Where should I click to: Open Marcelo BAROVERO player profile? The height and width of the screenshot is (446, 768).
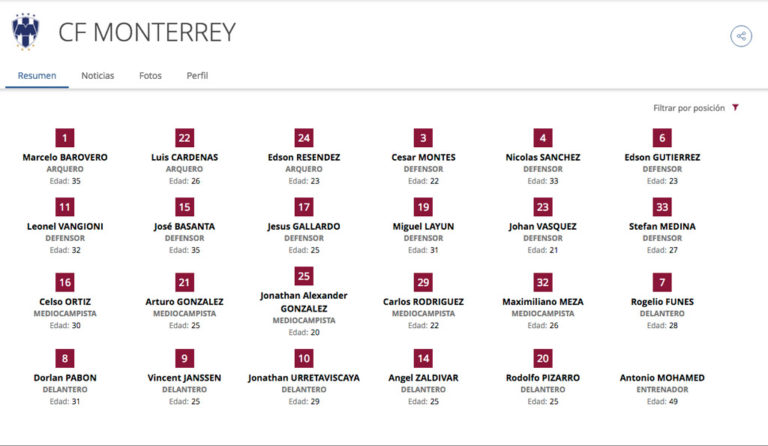pos(65,157)
